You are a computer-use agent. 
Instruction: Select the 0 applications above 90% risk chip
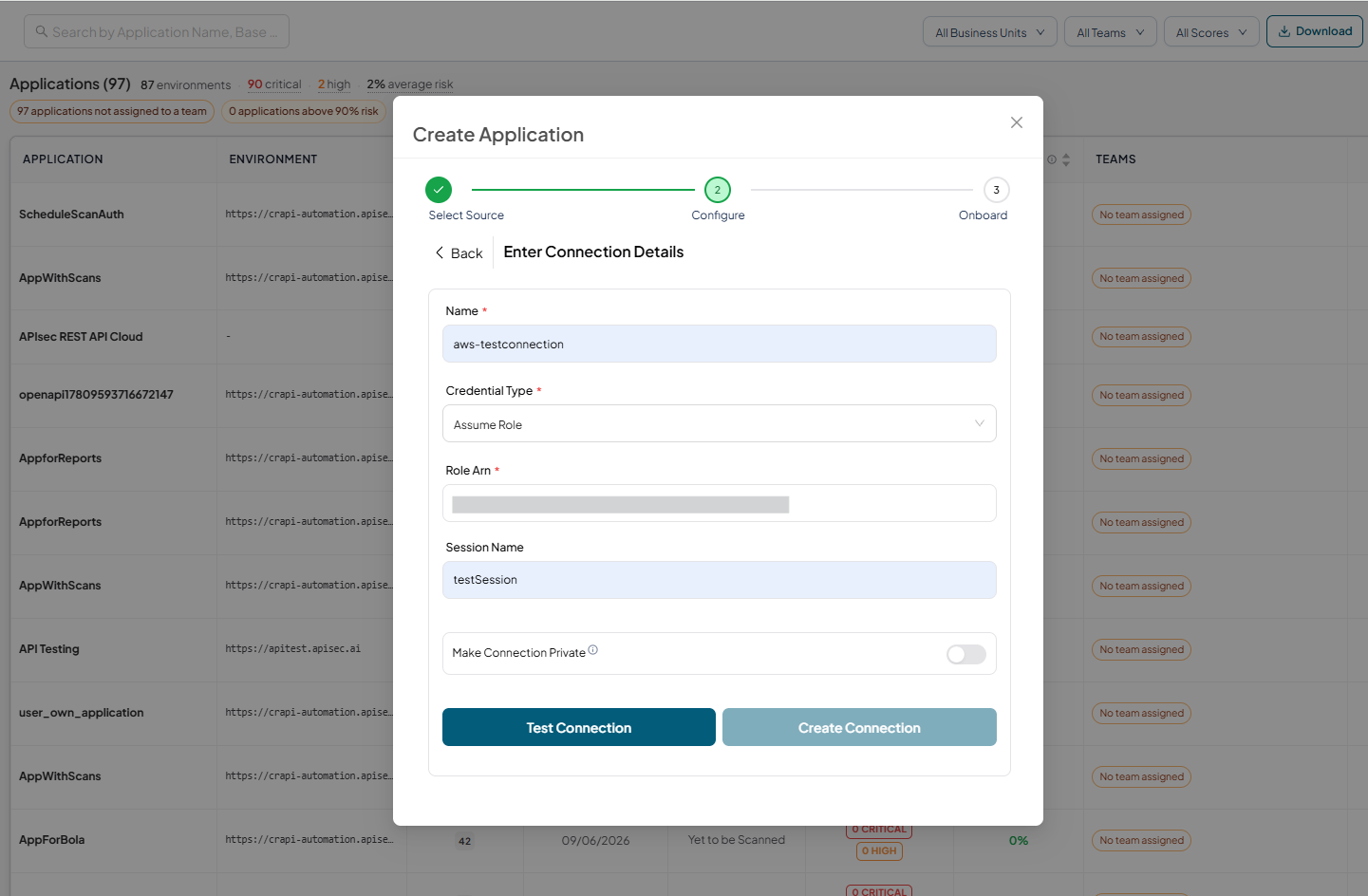[304, 111]
